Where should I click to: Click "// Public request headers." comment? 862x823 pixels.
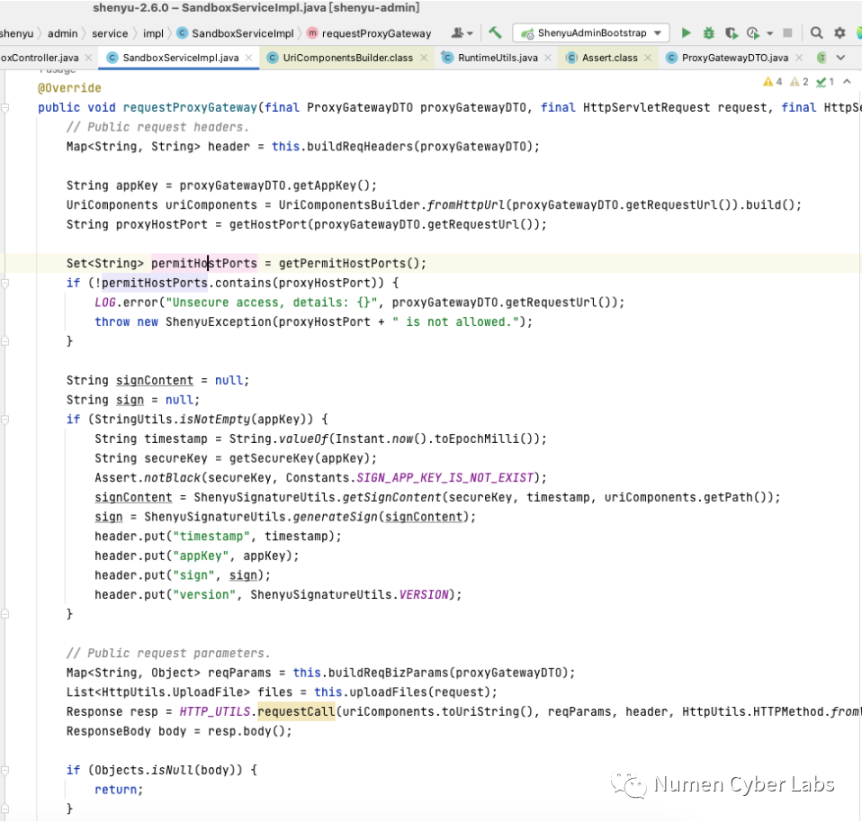click(158, 127)
